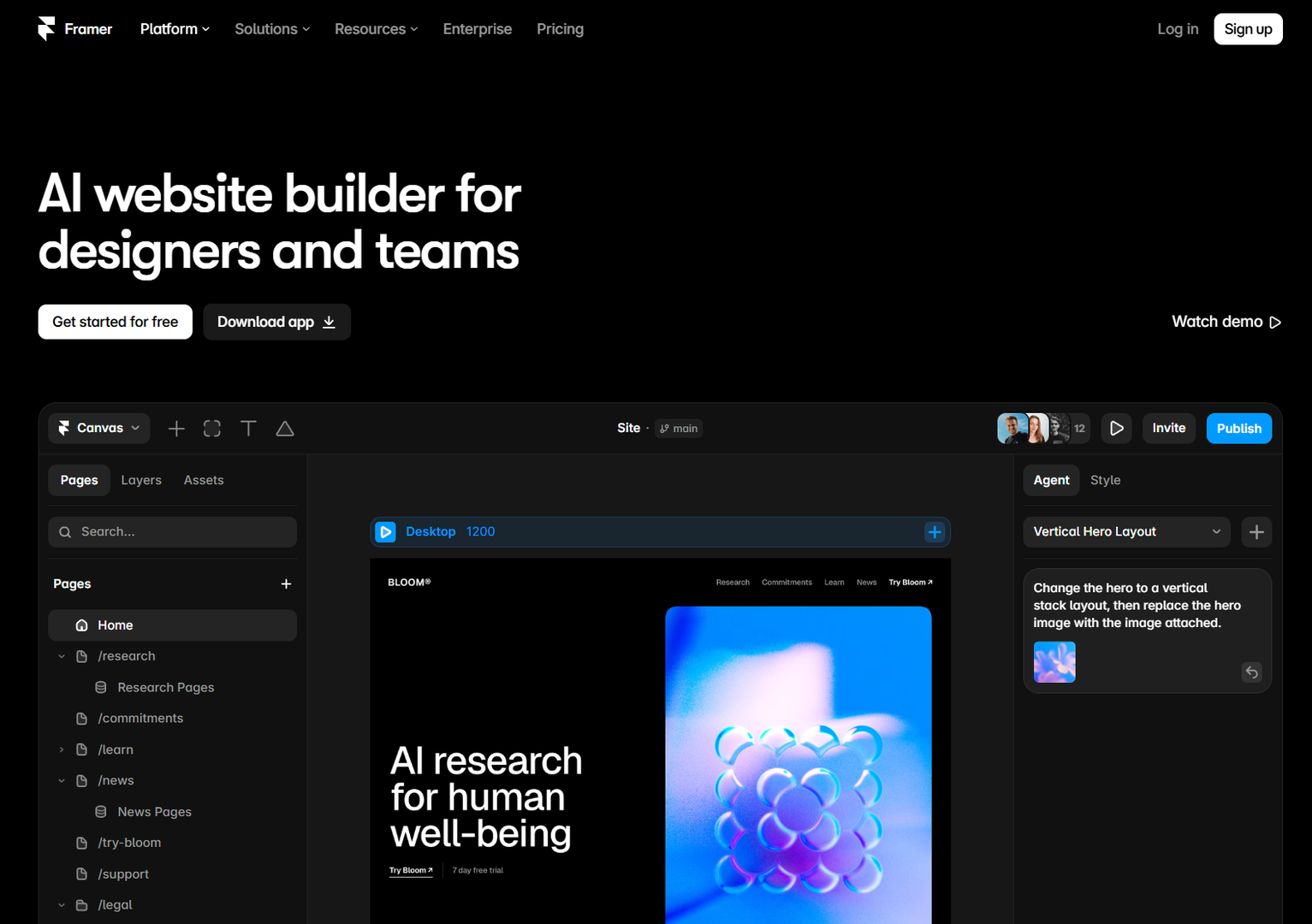Image resolution: width=1312 pixels, height=924 pixels.
Task: Select the /support page row
Action: 173,874
